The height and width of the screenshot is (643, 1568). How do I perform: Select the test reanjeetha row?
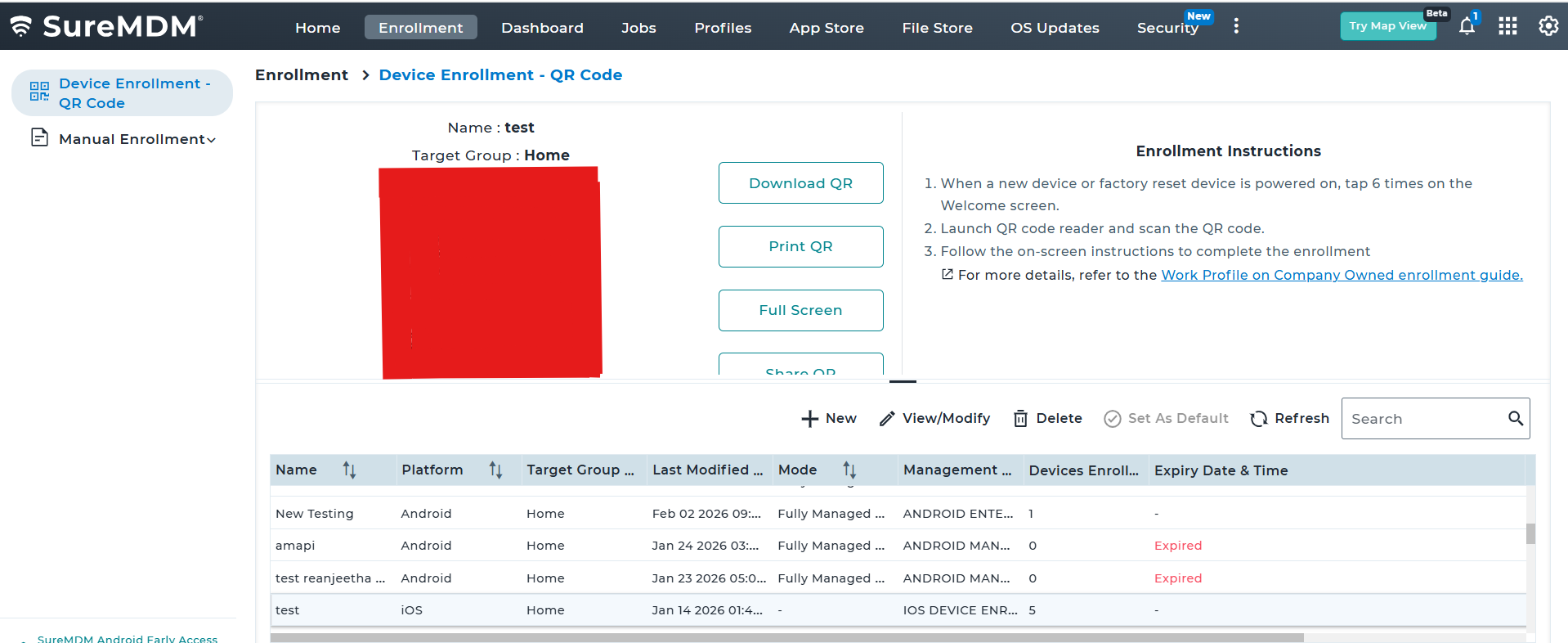(898, 578)
